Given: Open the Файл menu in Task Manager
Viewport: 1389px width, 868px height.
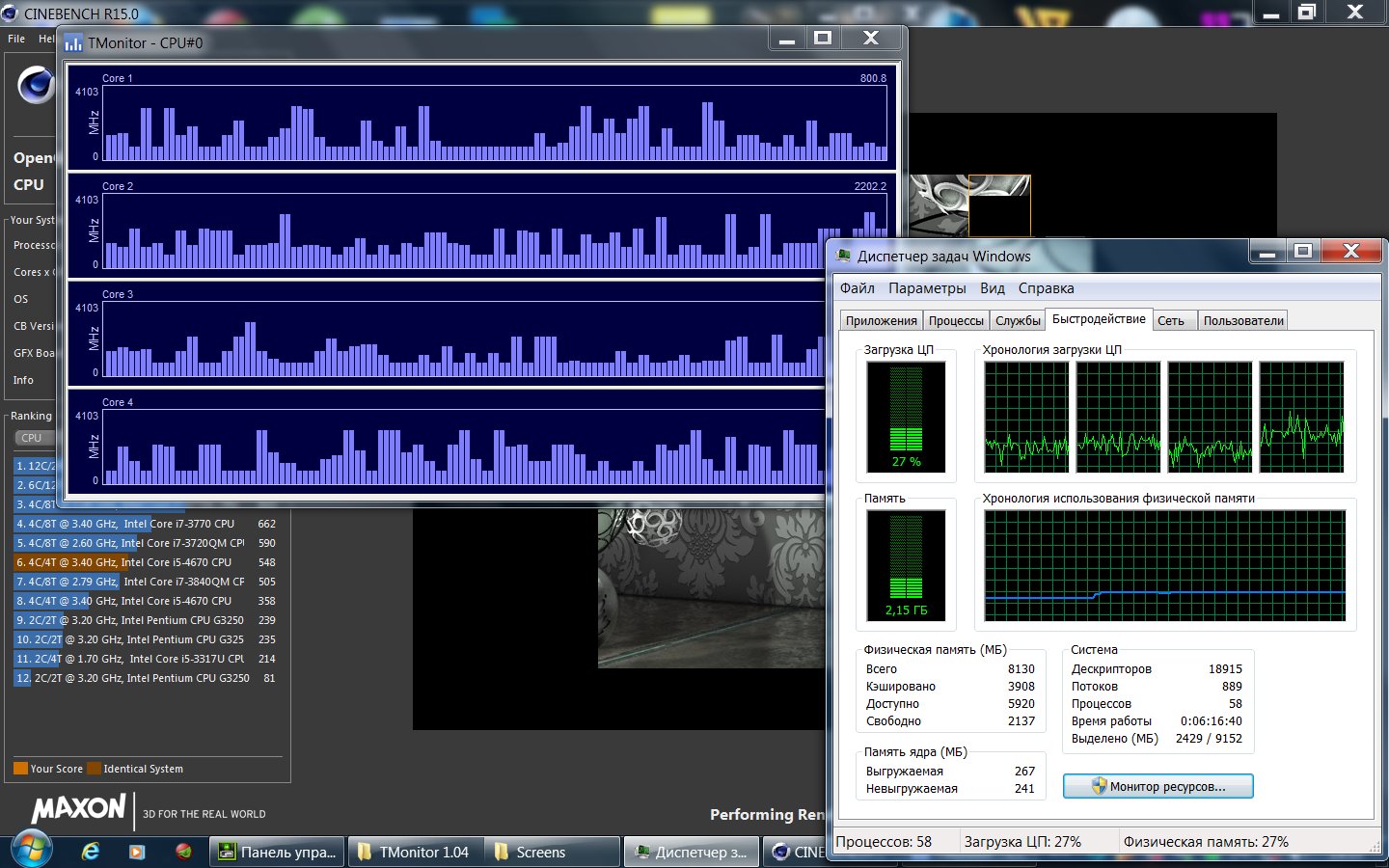Looking at the screenshot, I should click(x=857, y=288).
